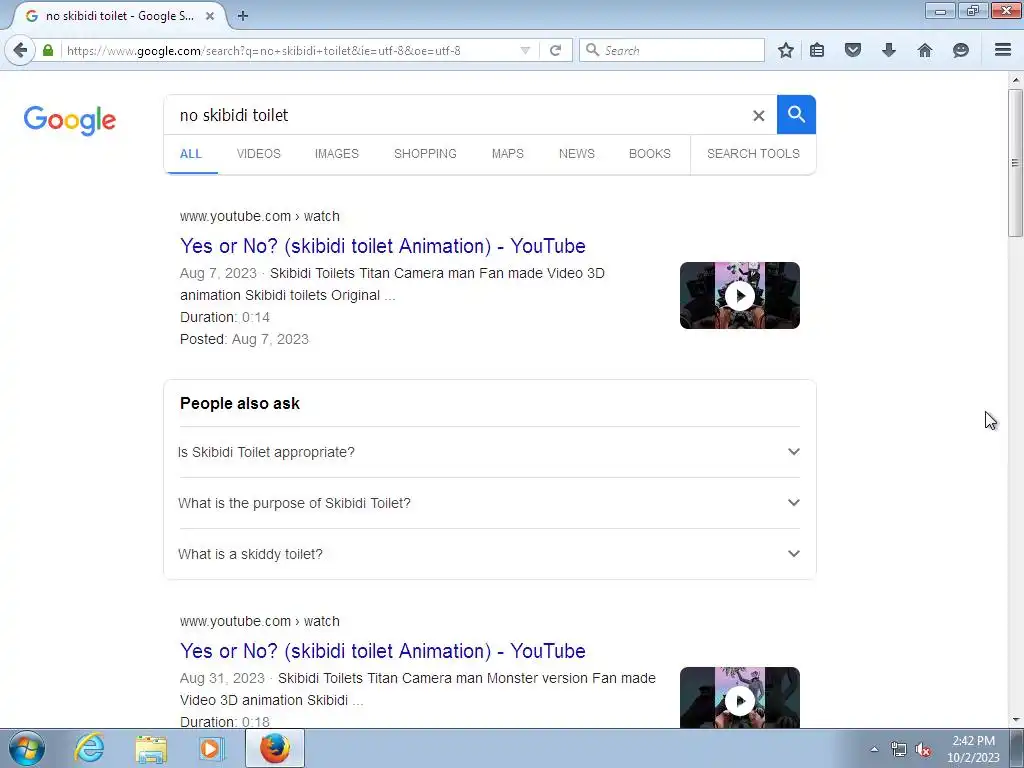The image size is (1024, 768).
Task: Launch Internet Explorer from the taskbar
Action: (89, 748)
